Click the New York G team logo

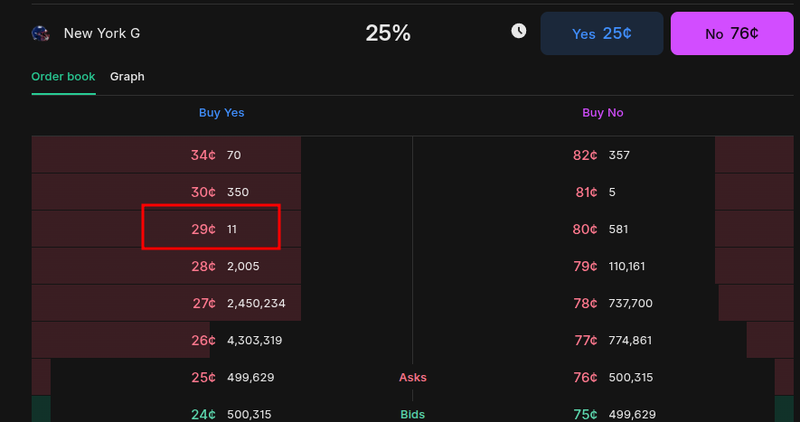[x=40, y=33]
